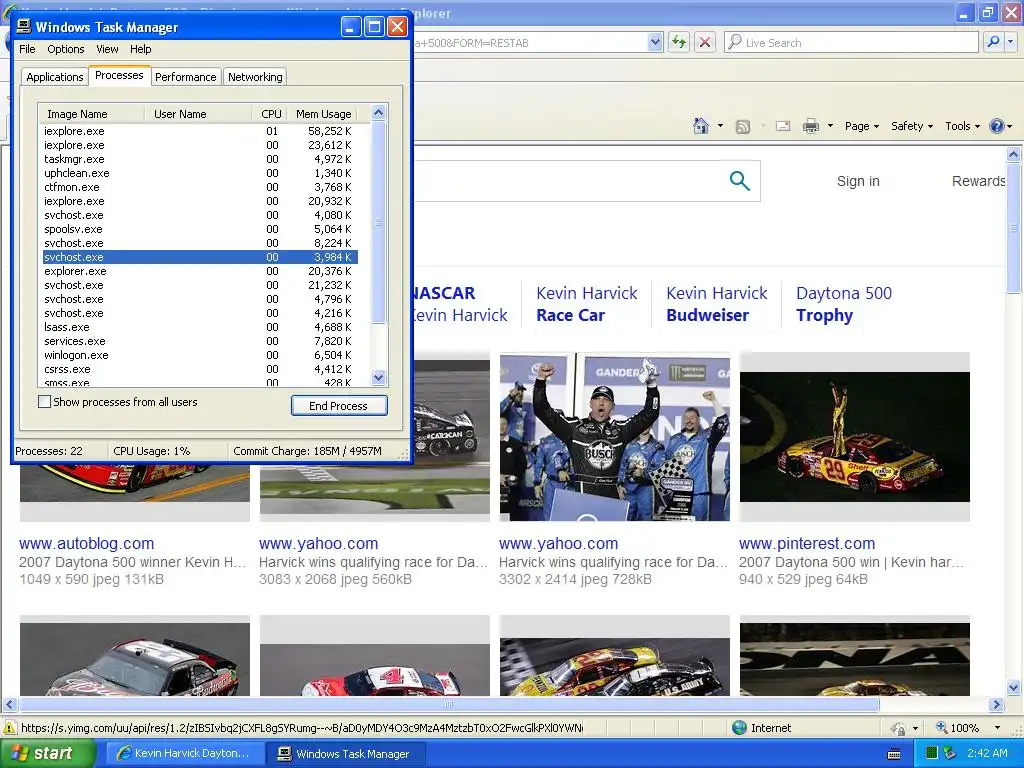Open the View menu in Task Manager
This screenshot has width=1024, height=768.
click(x=107, y=49)
